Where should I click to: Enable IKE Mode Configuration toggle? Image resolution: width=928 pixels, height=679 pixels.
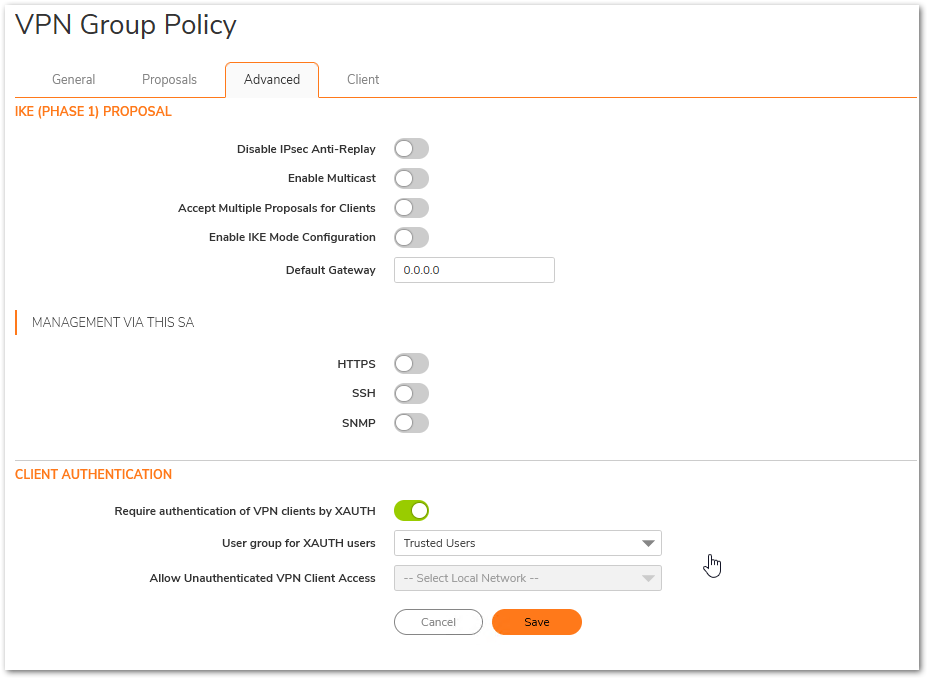[411, 238]
